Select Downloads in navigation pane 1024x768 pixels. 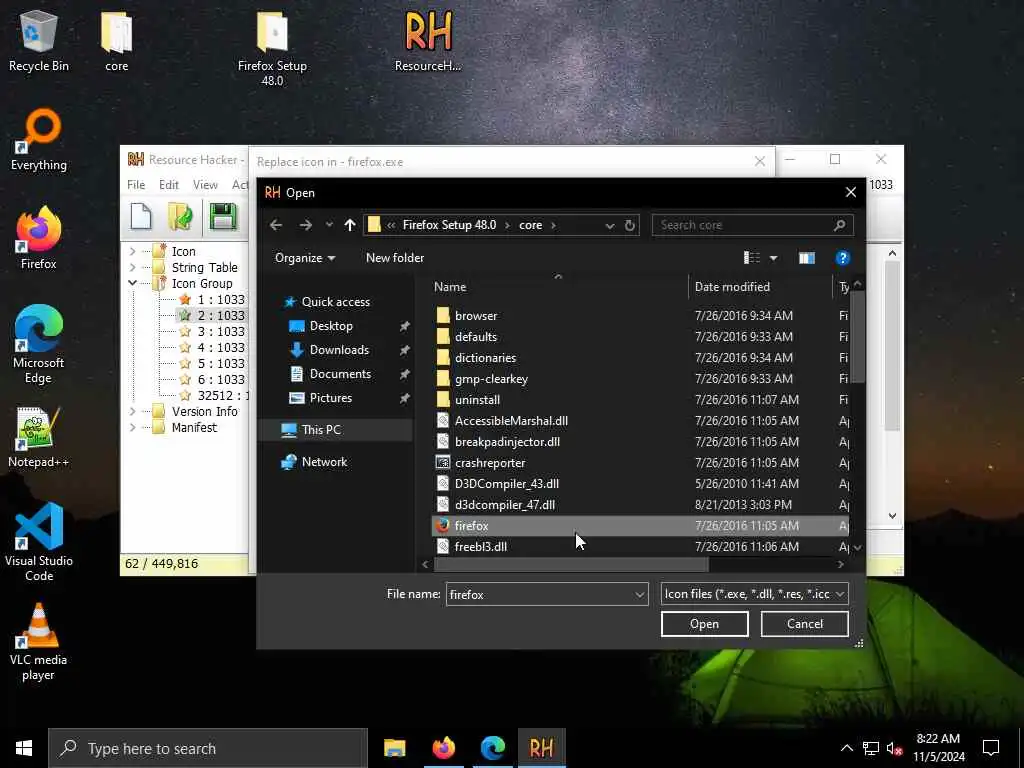click(339, 350)
